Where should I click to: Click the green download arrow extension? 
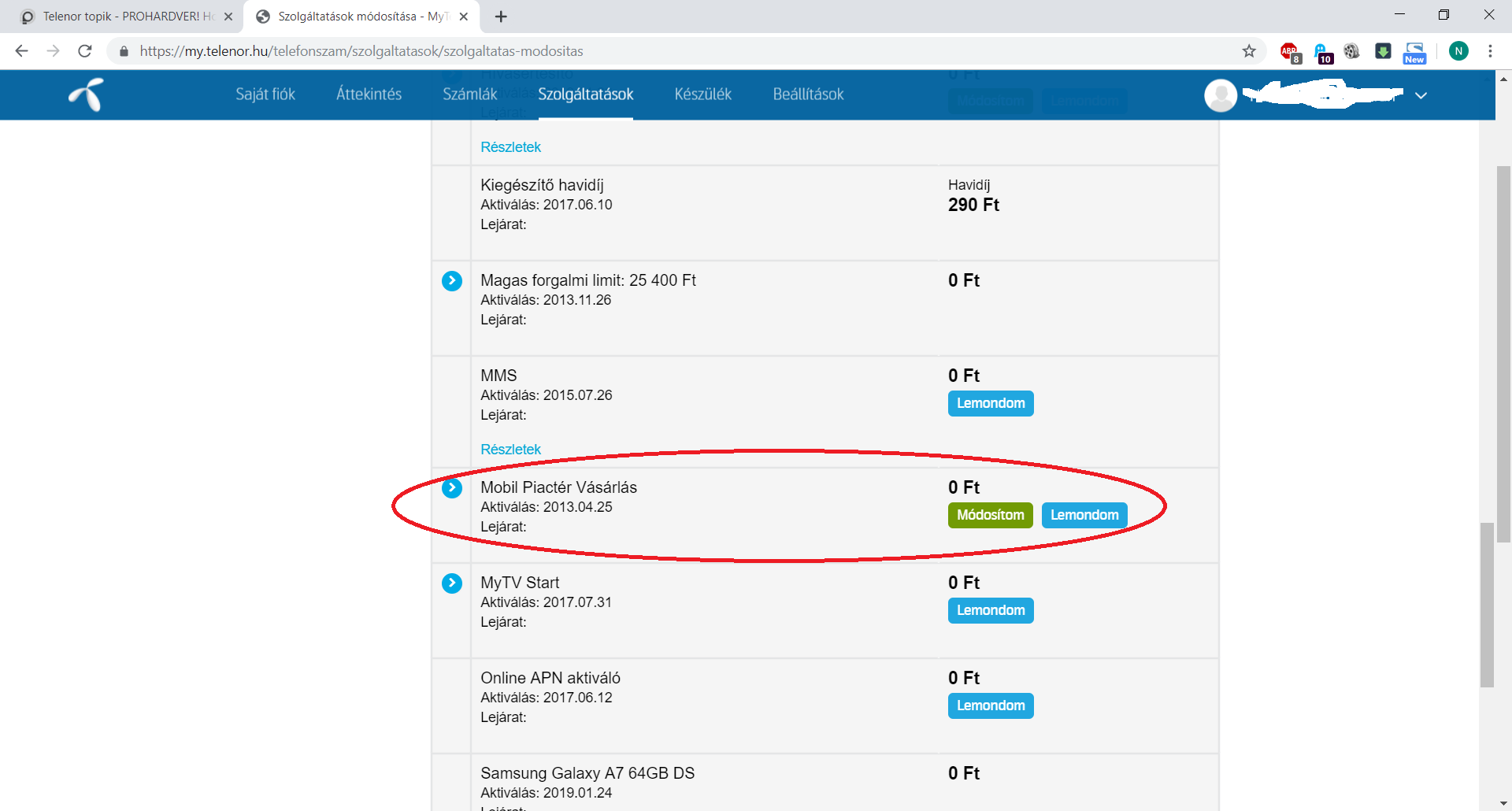pyautogui.click(x=1383, y=51)
